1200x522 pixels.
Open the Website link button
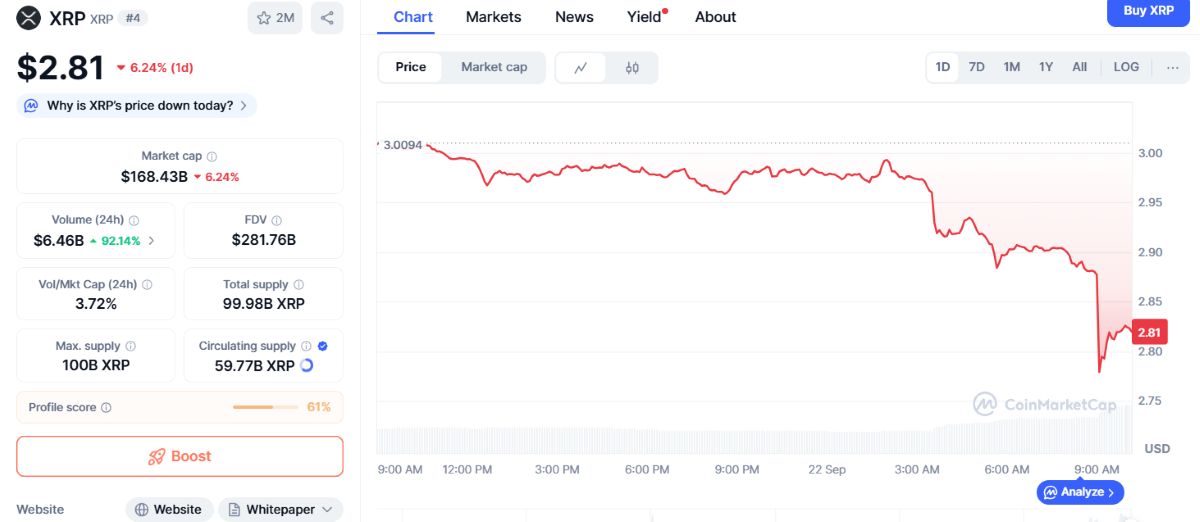click(x=169, y=510)
